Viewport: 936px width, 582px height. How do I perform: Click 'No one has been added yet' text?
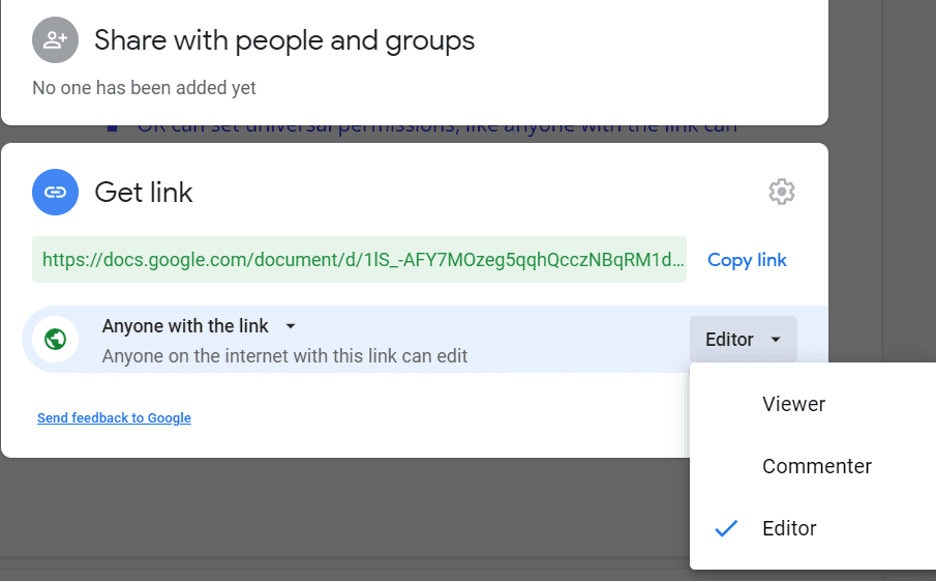click(144, 88)
